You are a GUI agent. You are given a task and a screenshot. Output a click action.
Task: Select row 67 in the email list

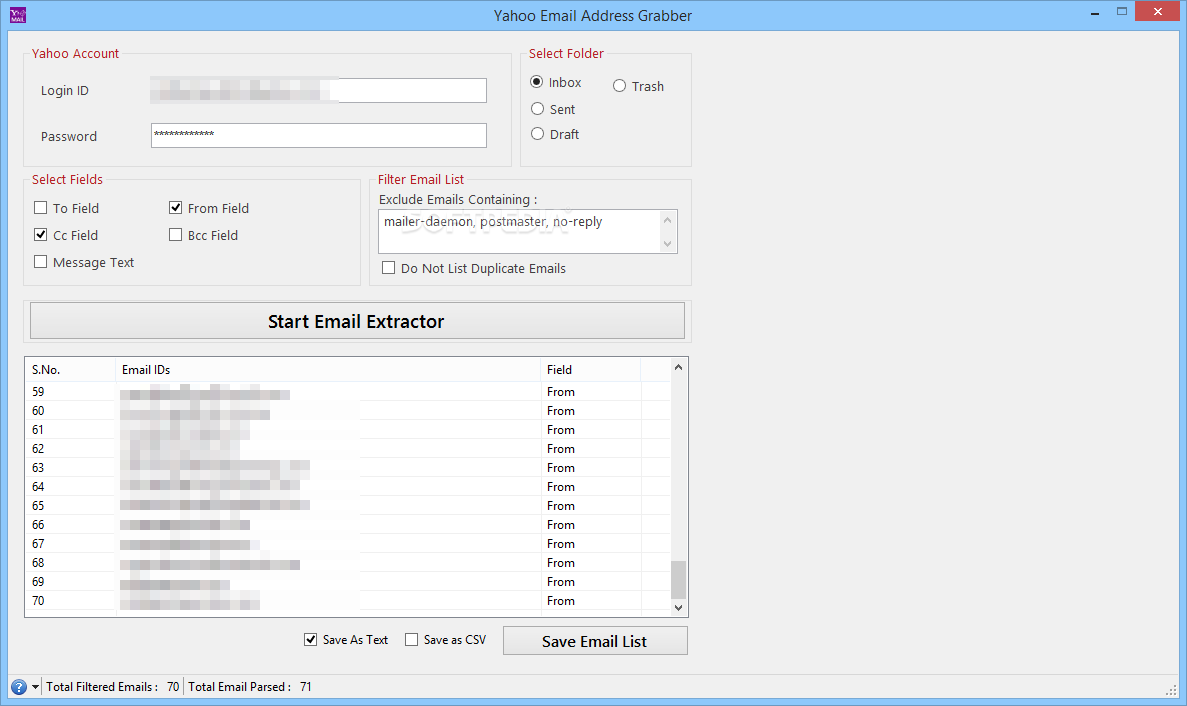coord(347,543)
